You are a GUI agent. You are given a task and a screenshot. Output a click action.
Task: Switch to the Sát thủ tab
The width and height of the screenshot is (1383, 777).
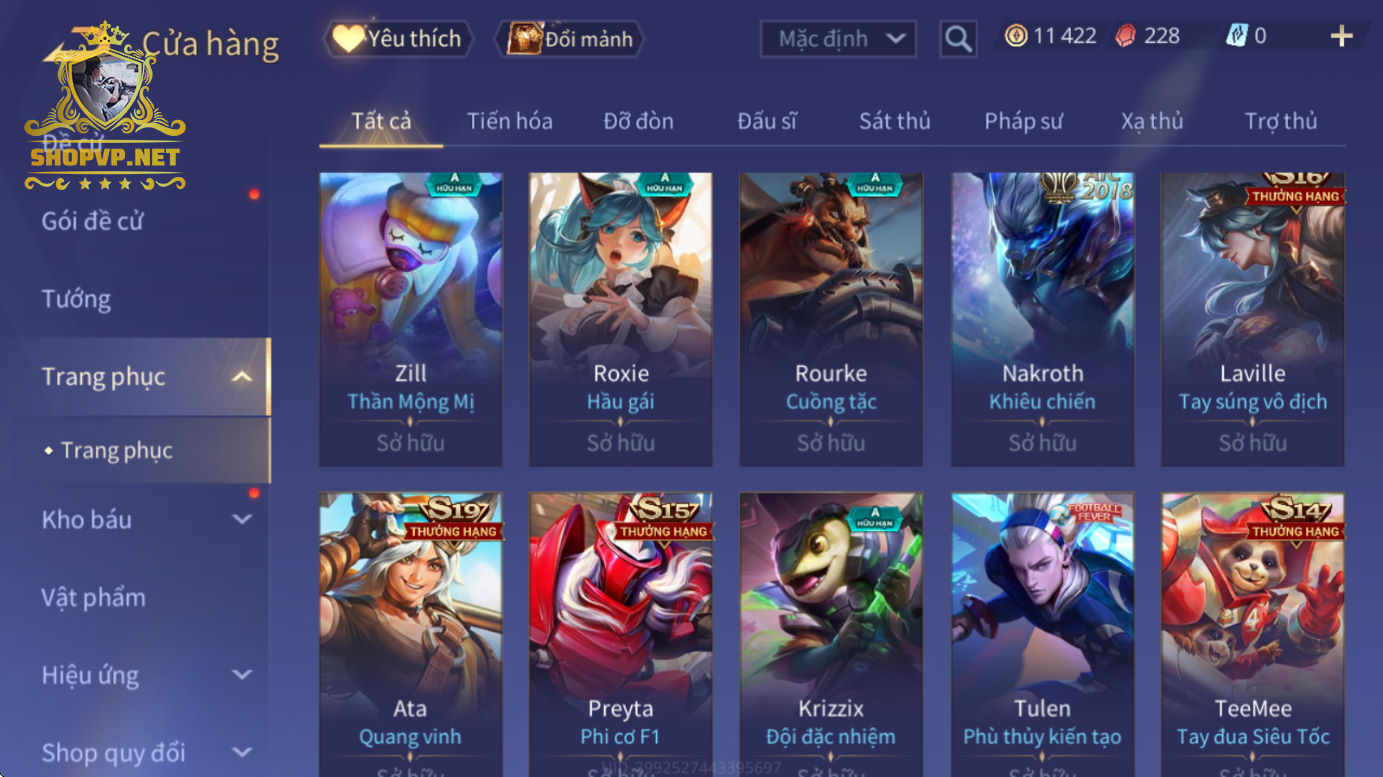tap(894, 121)
